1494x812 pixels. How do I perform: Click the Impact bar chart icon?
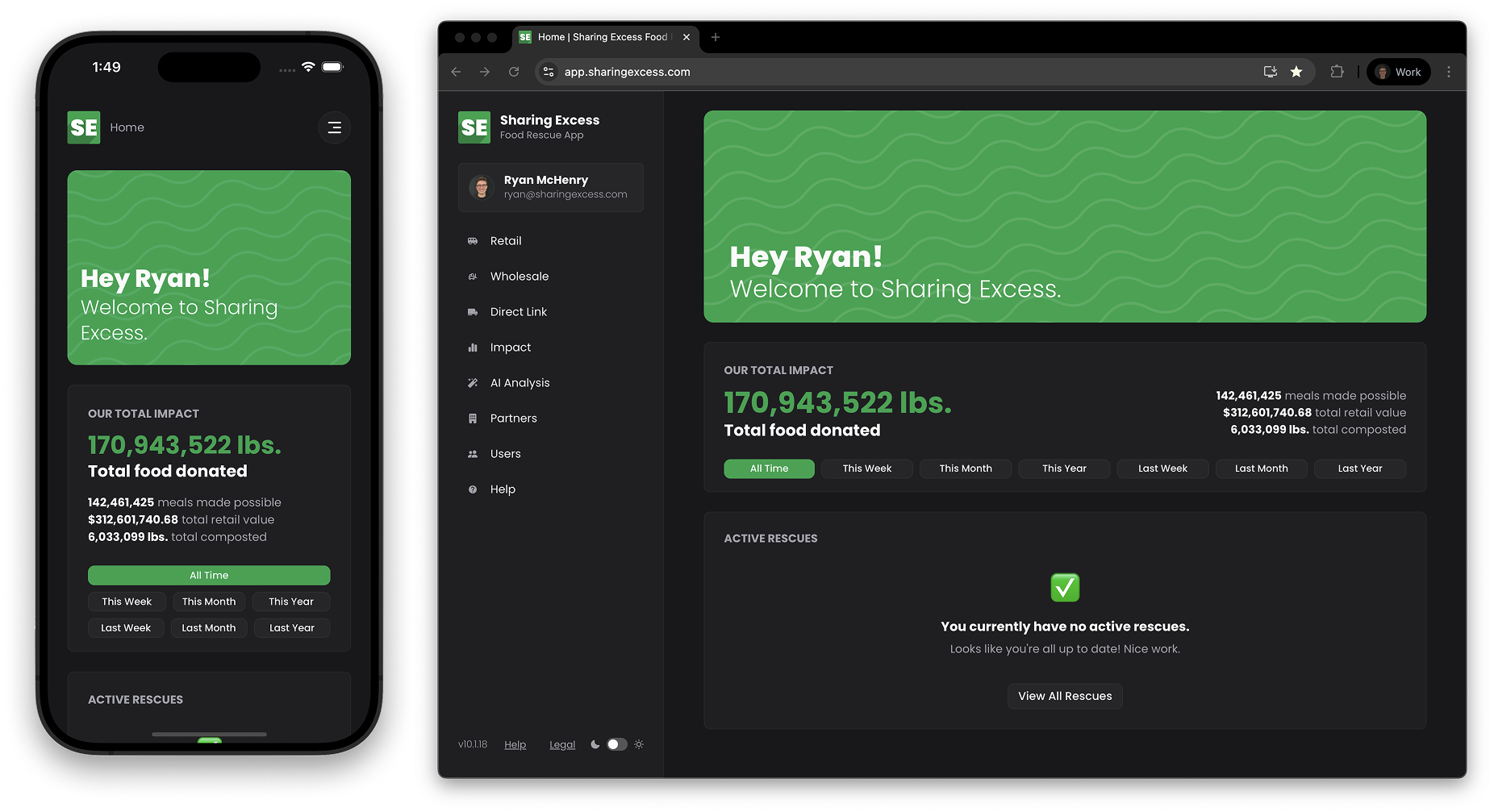tap(473, 348)
